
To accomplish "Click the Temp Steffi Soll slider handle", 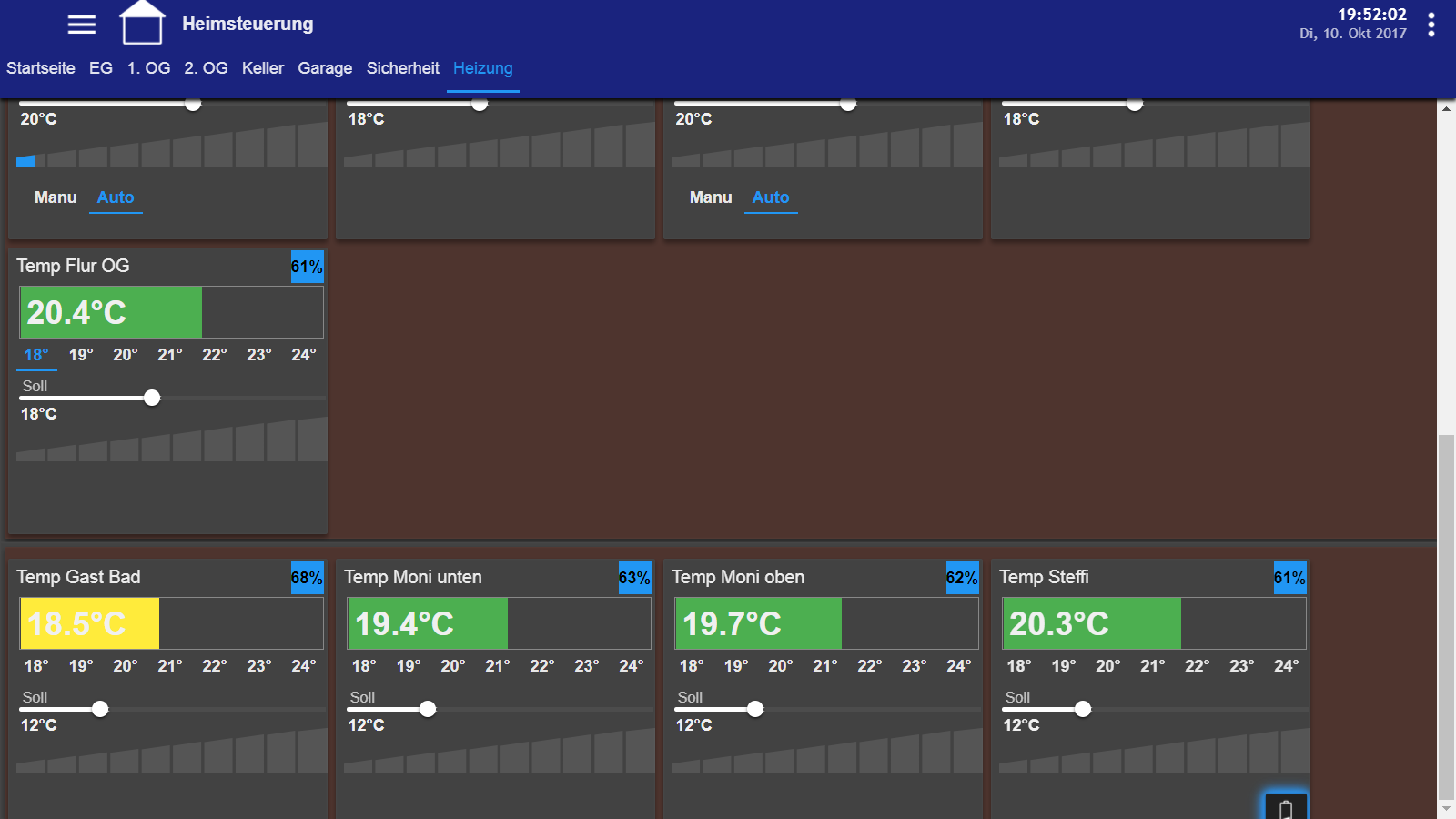I will click(1083, 709).
